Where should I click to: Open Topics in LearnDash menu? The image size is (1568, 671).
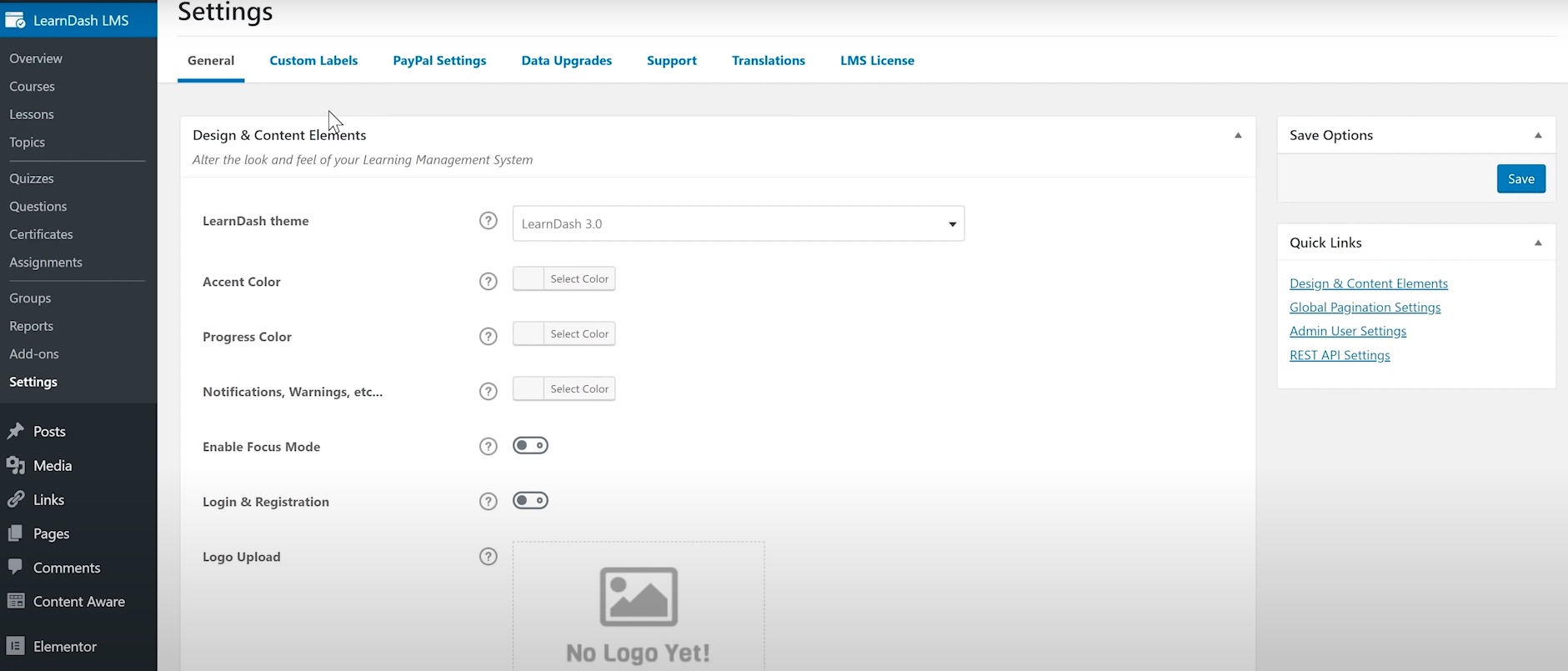click(x=28, y=142)
